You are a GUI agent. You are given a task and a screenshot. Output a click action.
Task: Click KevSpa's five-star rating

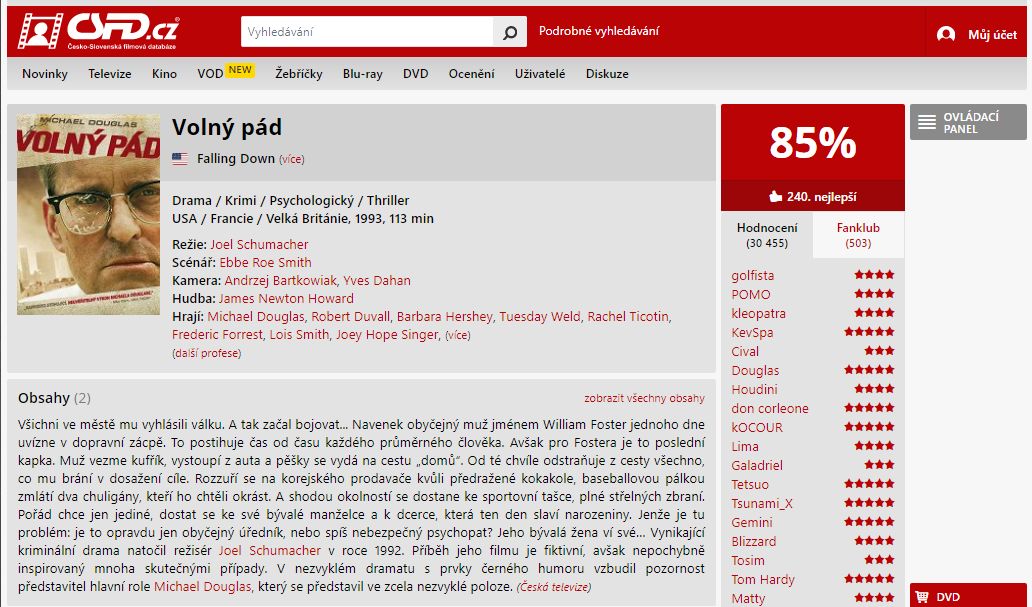pyautogui.click(x=869, y=332)
